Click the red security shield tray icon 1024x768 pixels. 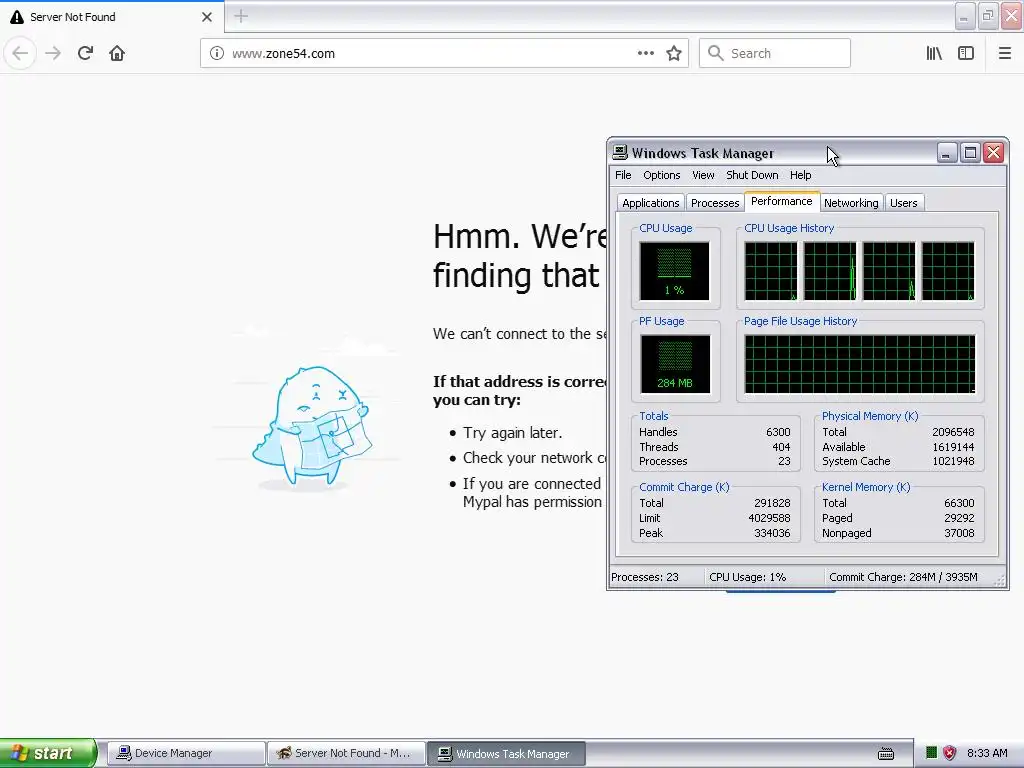(950, 753)
